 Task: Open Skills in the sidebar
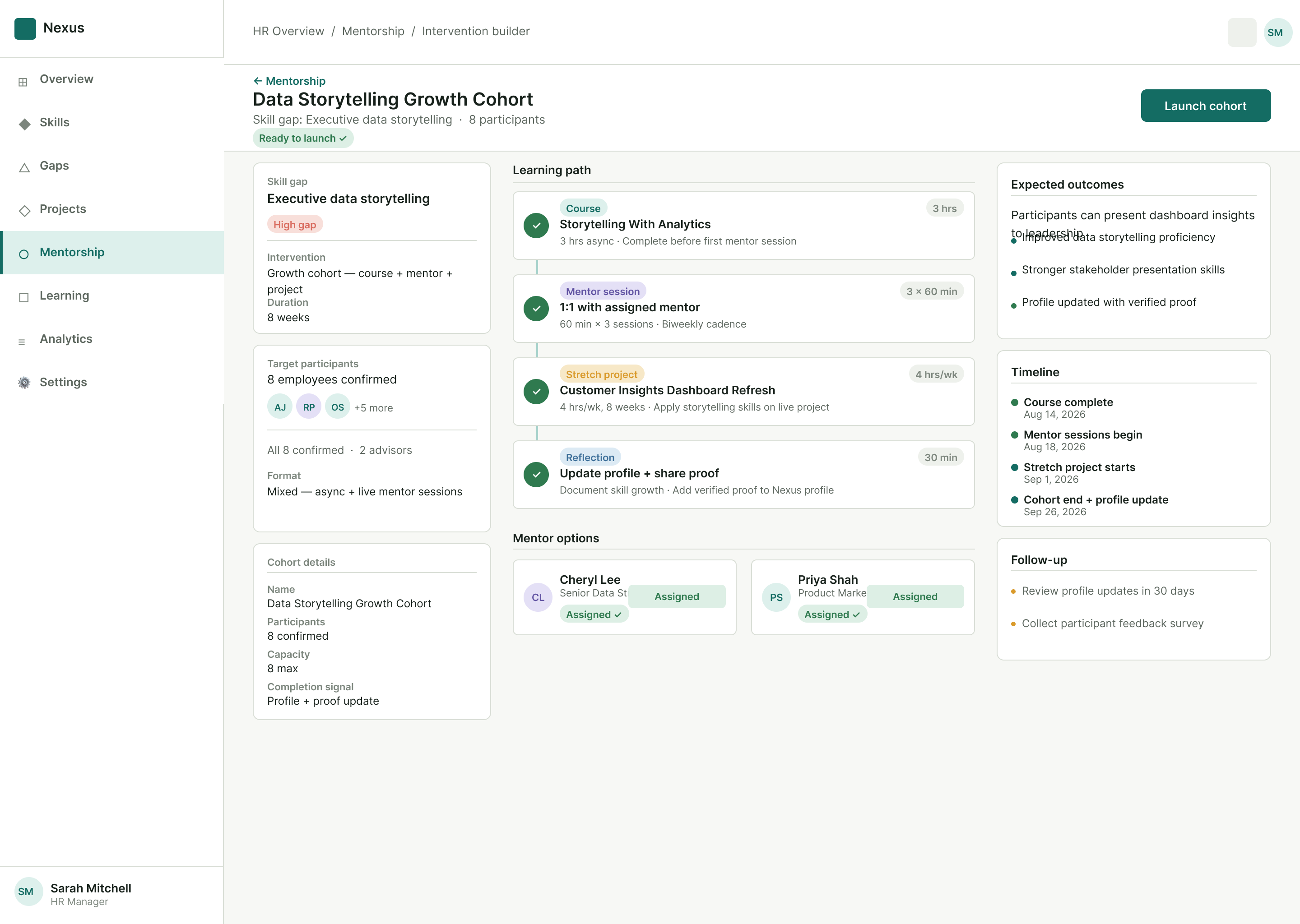(112, 122)
